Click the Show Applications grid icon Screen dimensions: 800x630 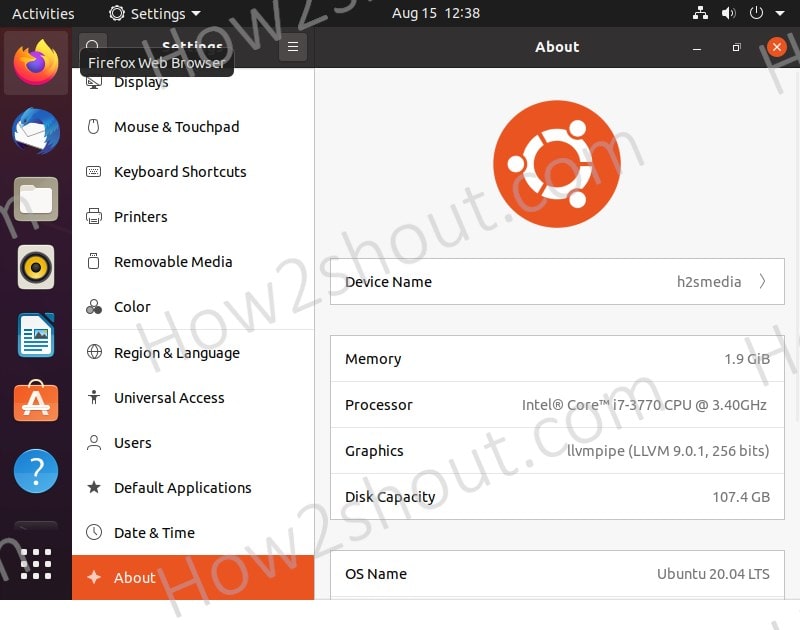(36, 563)
